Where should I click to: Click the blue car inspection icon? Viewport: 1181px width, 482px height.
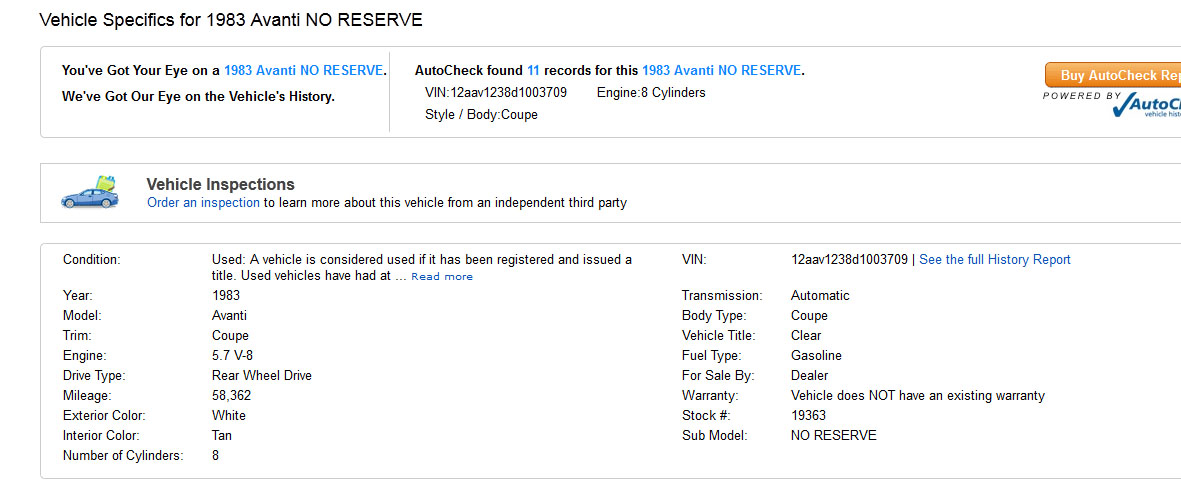tap(90, 193)
